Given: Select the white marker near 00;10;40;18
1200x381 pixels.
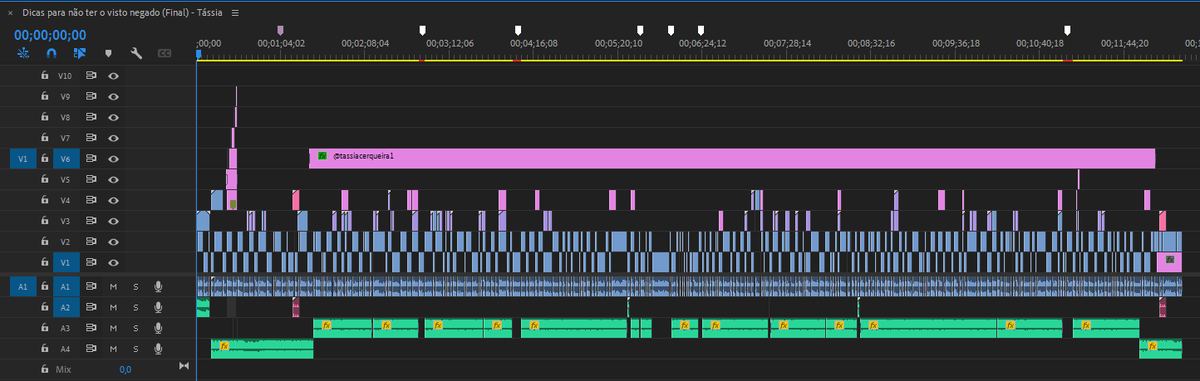Looking at the screenshot, I should click(1067, 31).
